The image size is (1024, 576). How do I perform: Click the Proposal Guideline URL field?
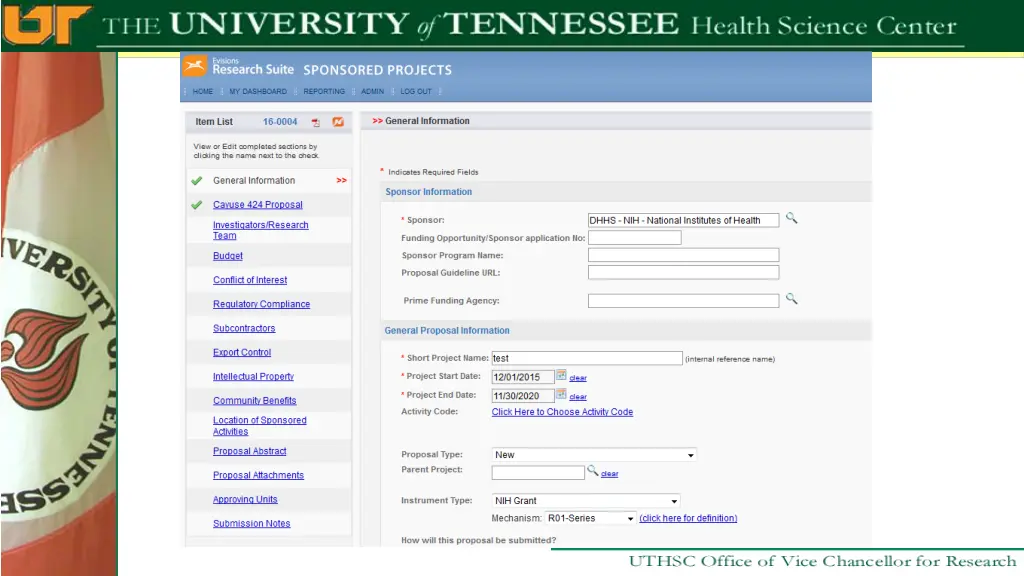[683, 273]
